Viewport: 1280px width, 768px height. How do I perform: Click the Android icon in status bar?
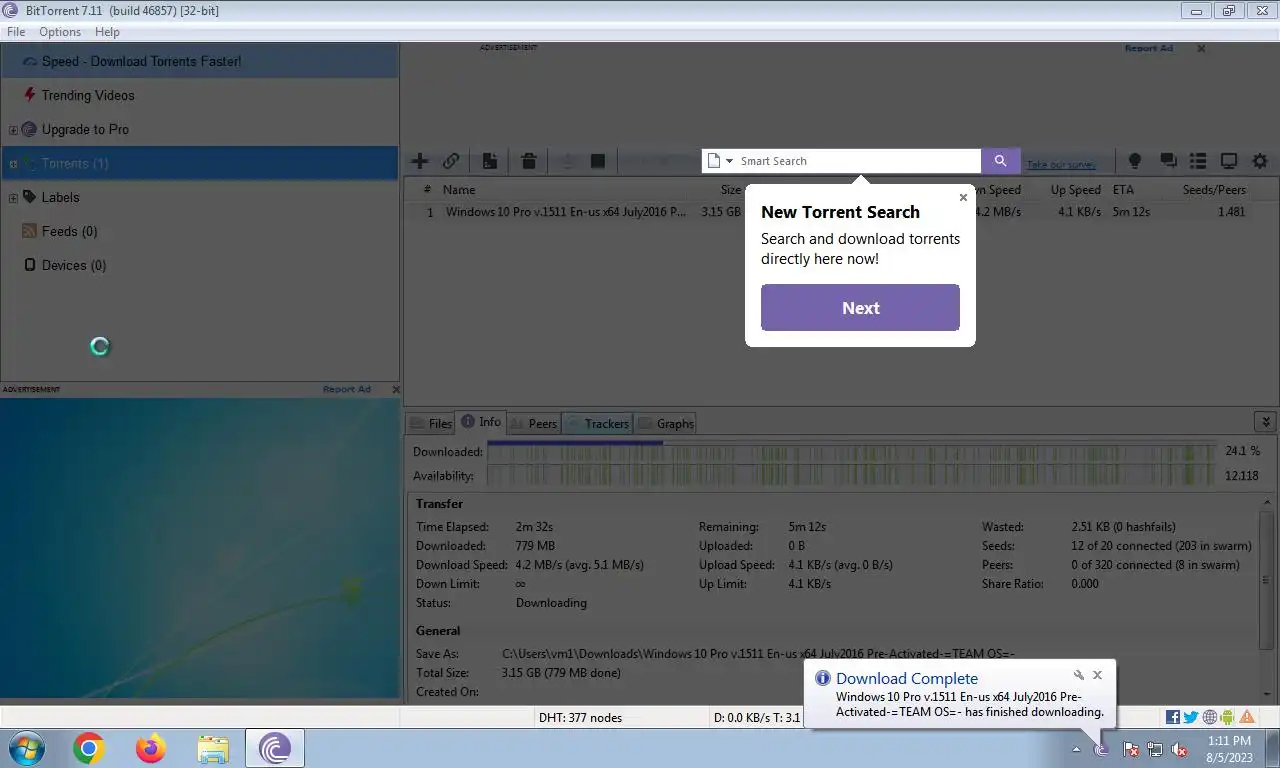click(x=1228, y=717)
